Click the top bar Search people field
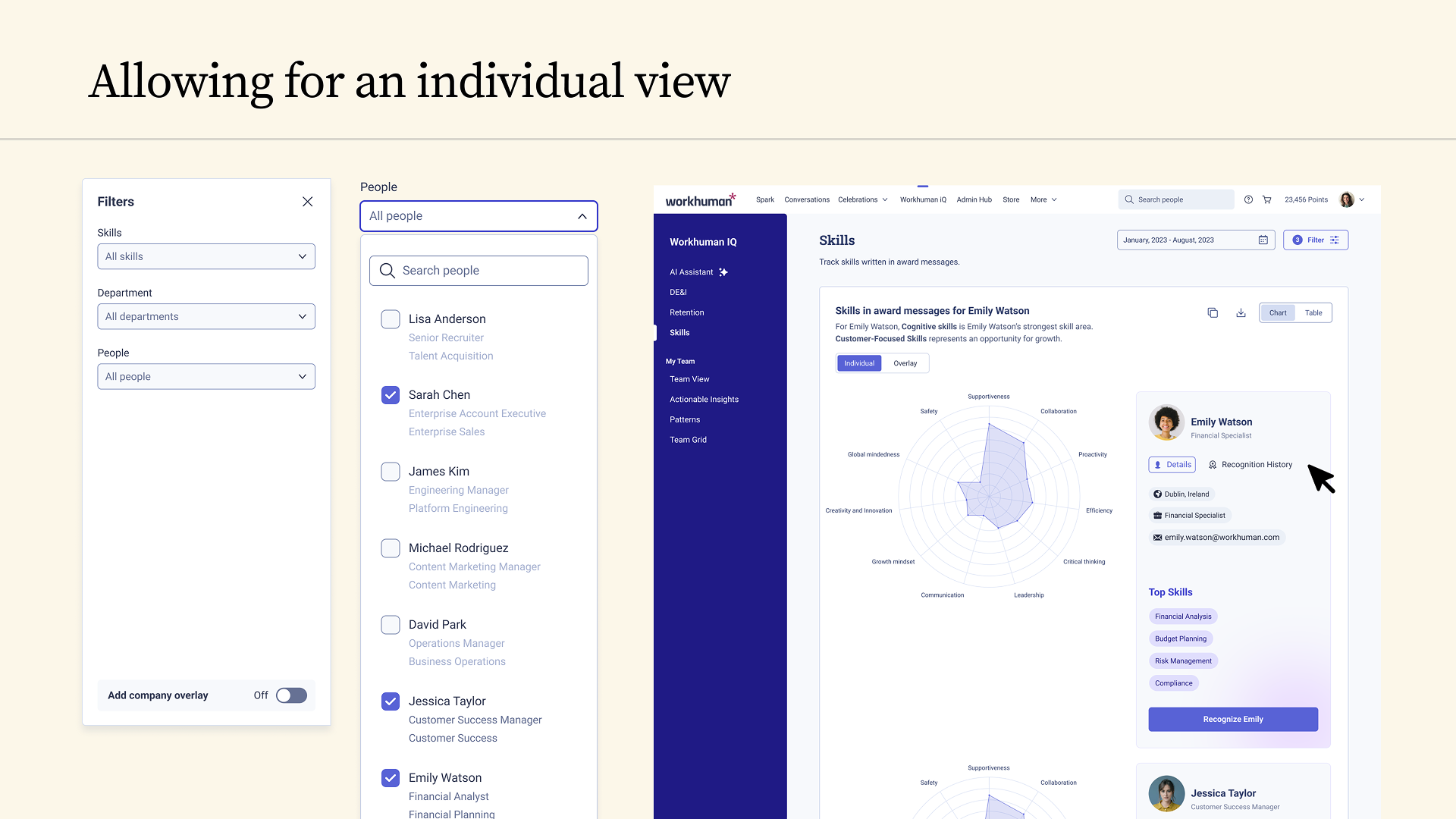 (x=1176, y=199)
